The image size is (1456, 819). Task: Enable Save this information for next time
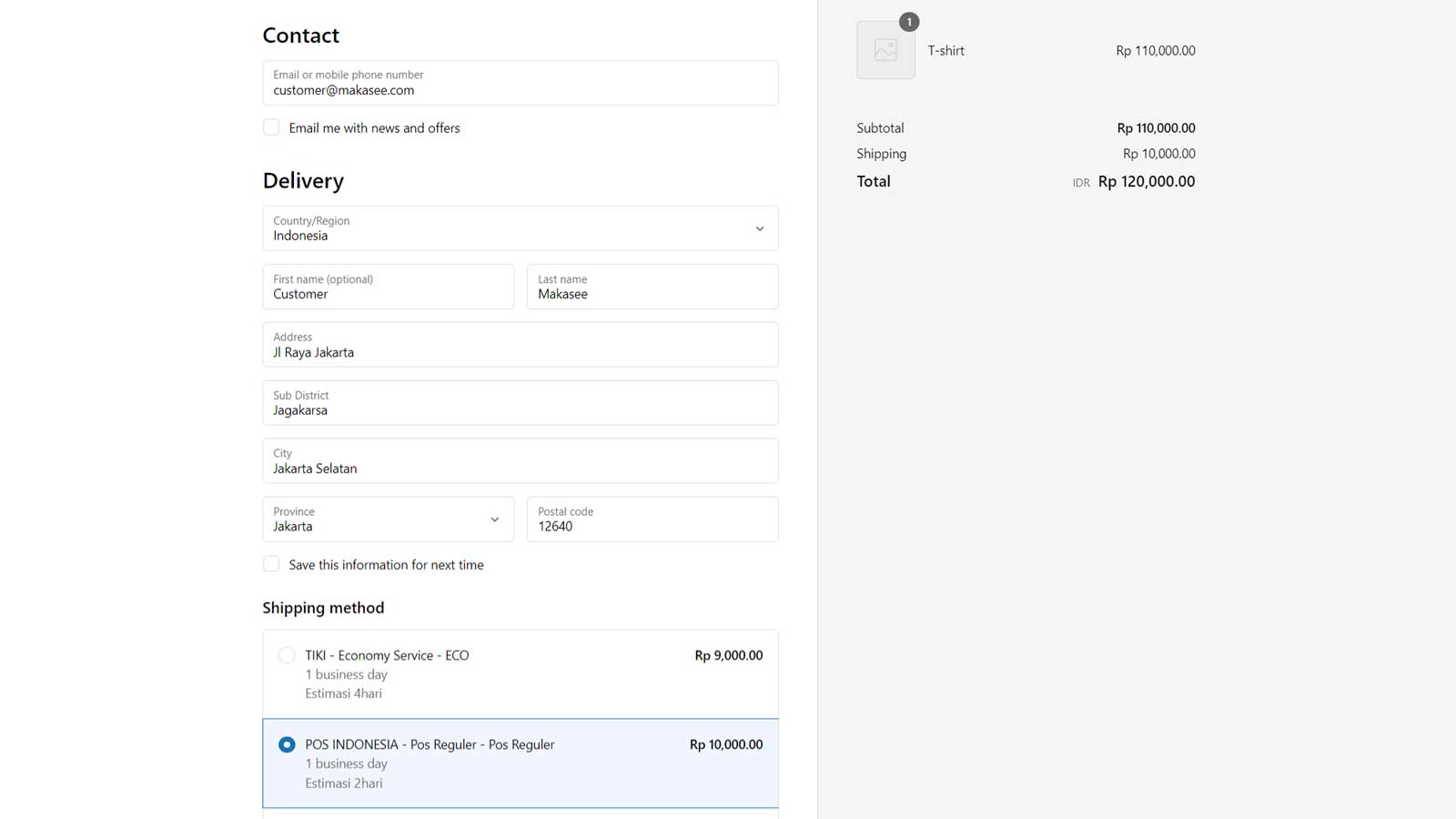pos(271,564)
